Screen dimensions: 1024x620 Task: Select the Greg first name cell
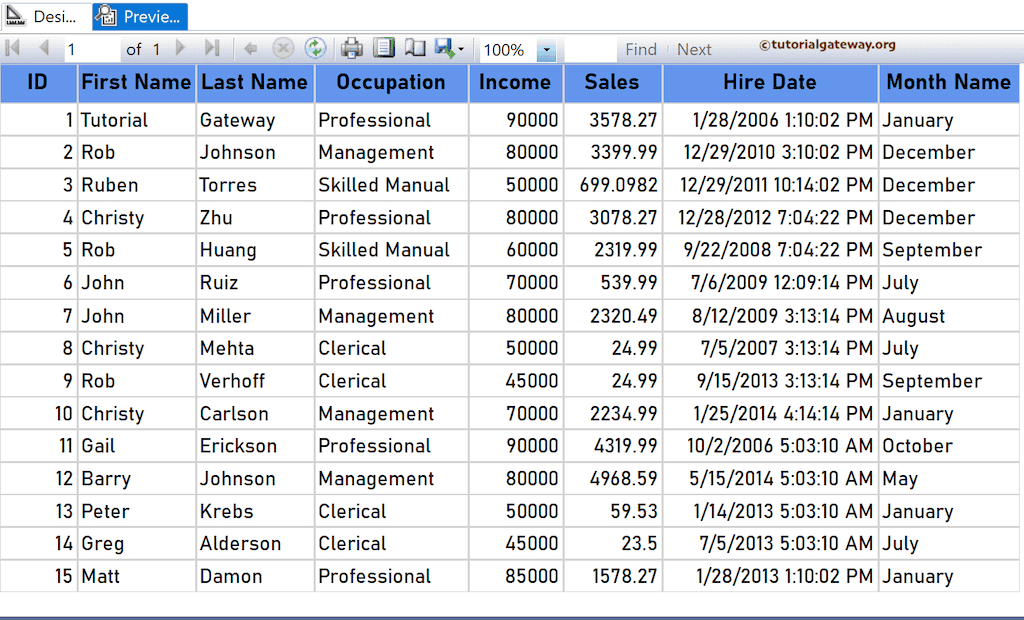point(136,544)
